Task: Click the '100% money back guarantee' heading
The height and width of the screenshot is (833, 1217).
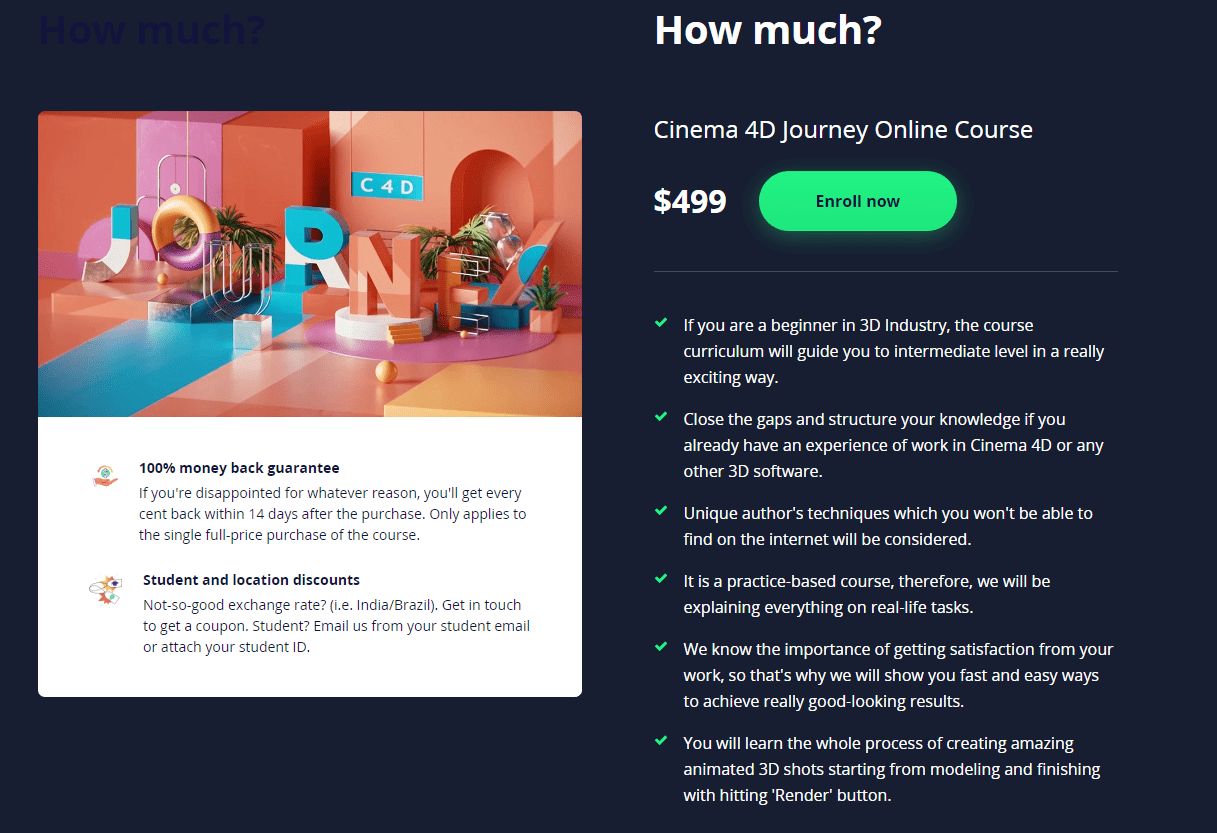Action: click(x=239, y=467)
